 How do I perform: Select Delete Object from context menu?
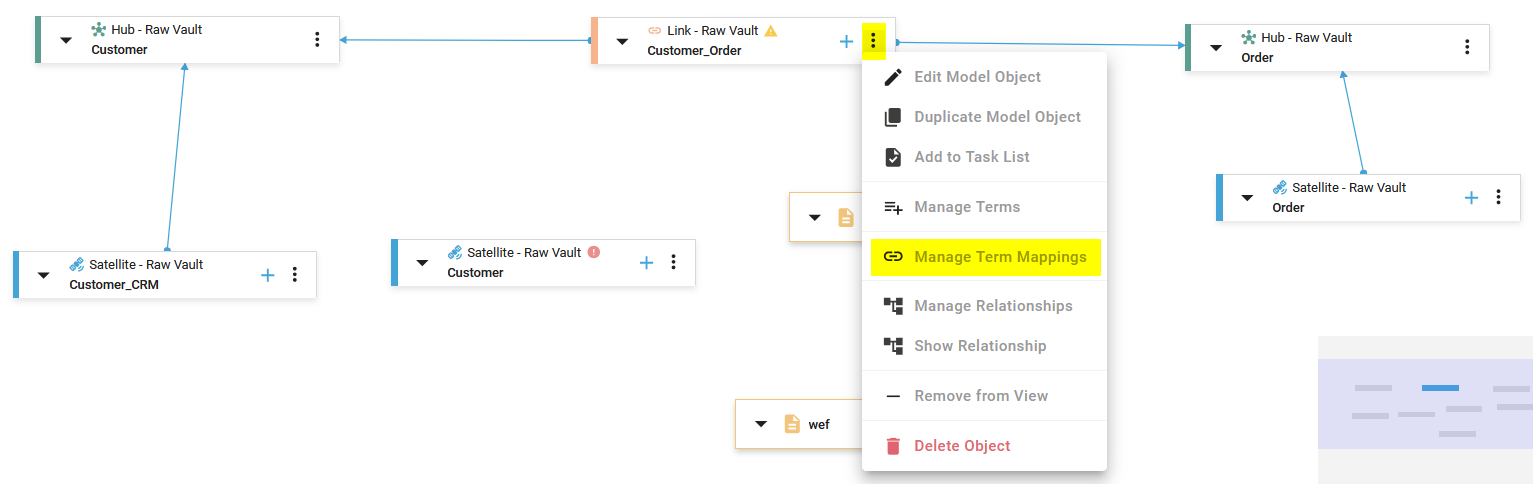pyautogui.click(x=962, y=446)
